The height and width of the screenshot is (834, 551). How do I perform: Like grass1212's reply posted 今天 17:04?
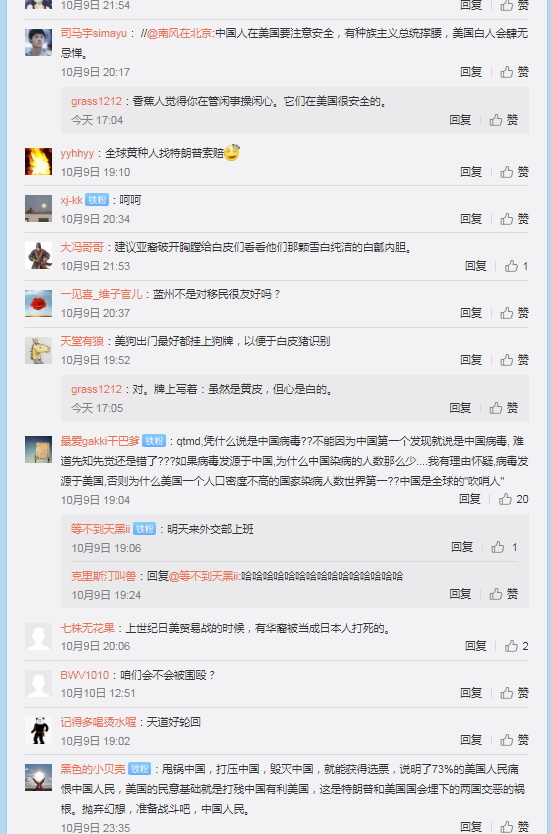(x=504, y=120)
